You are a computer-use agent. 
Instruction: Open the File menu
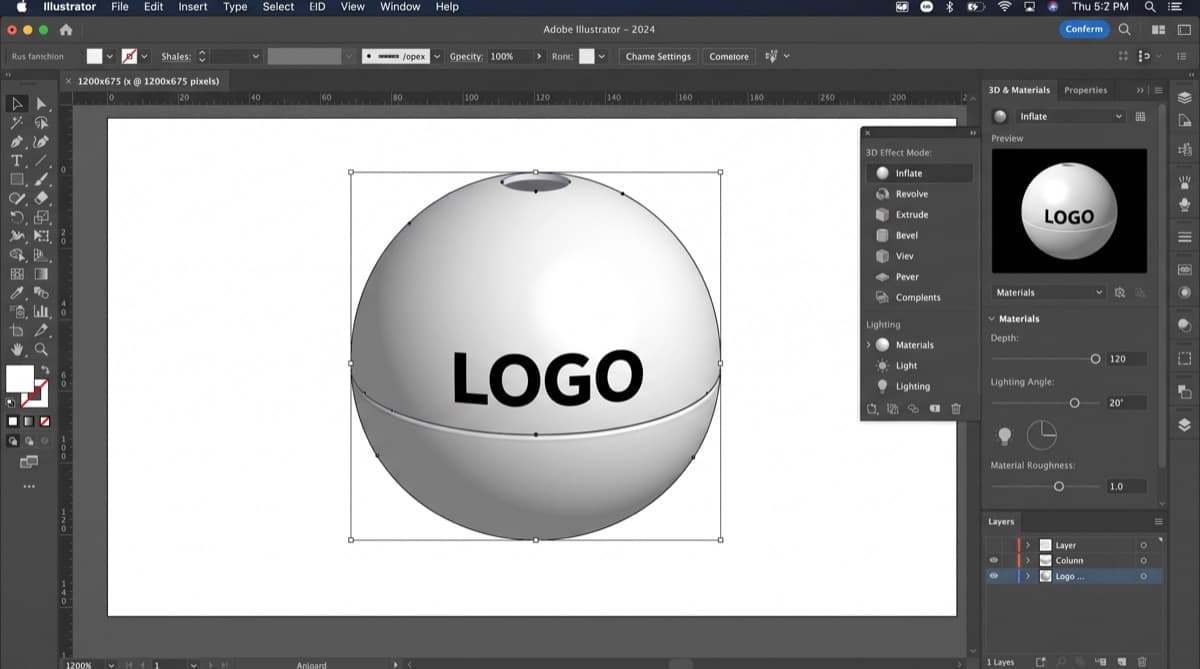click(120, 7)
